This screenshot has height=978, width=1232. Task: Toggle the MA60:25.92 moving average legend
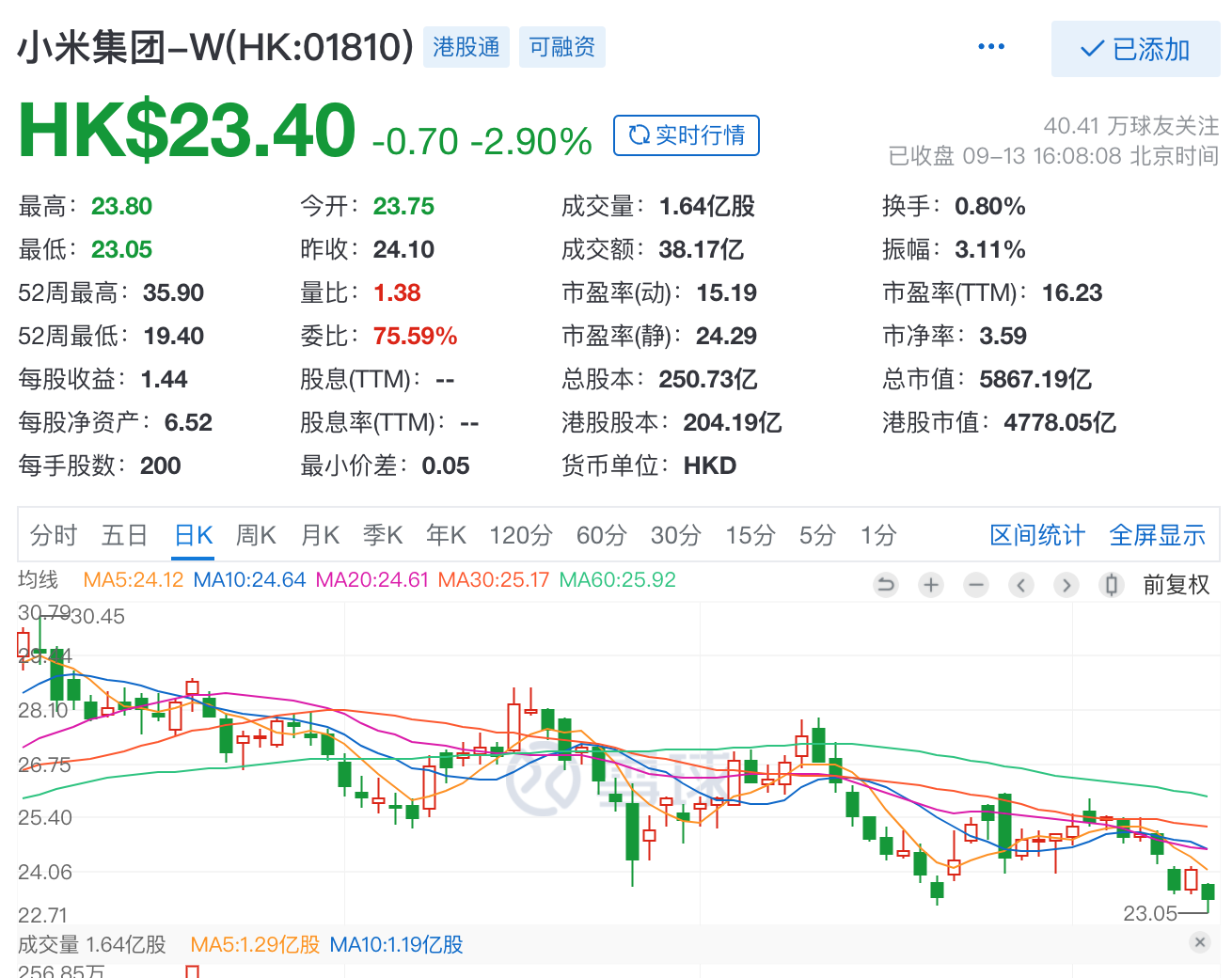[619, 580]
